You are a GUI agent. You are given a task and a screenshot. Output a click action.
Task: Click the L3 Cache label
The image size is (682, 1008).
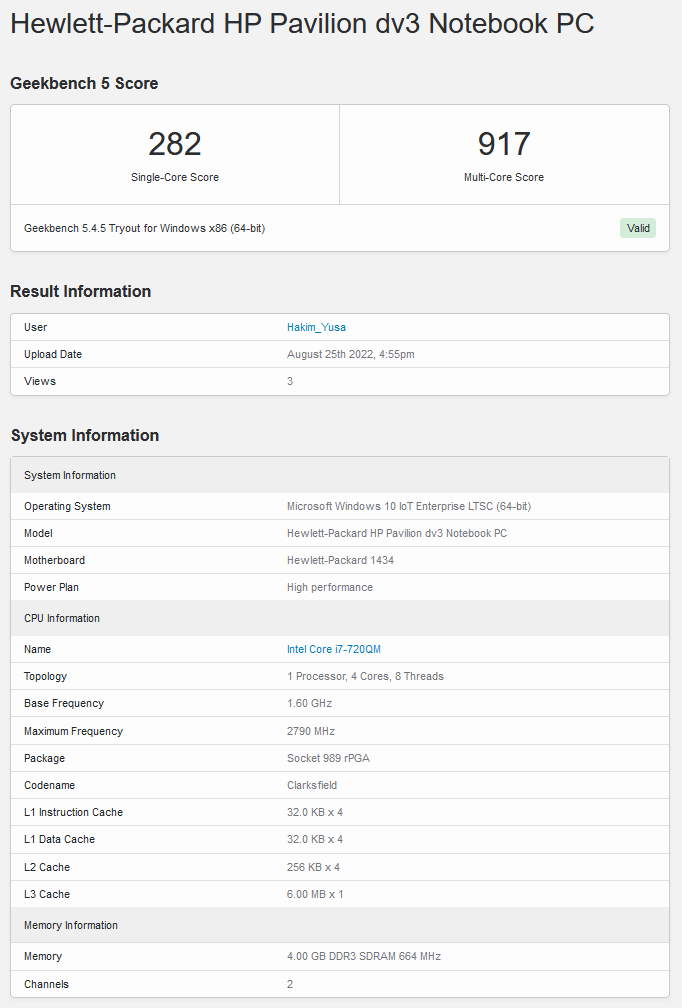point(47,894)
